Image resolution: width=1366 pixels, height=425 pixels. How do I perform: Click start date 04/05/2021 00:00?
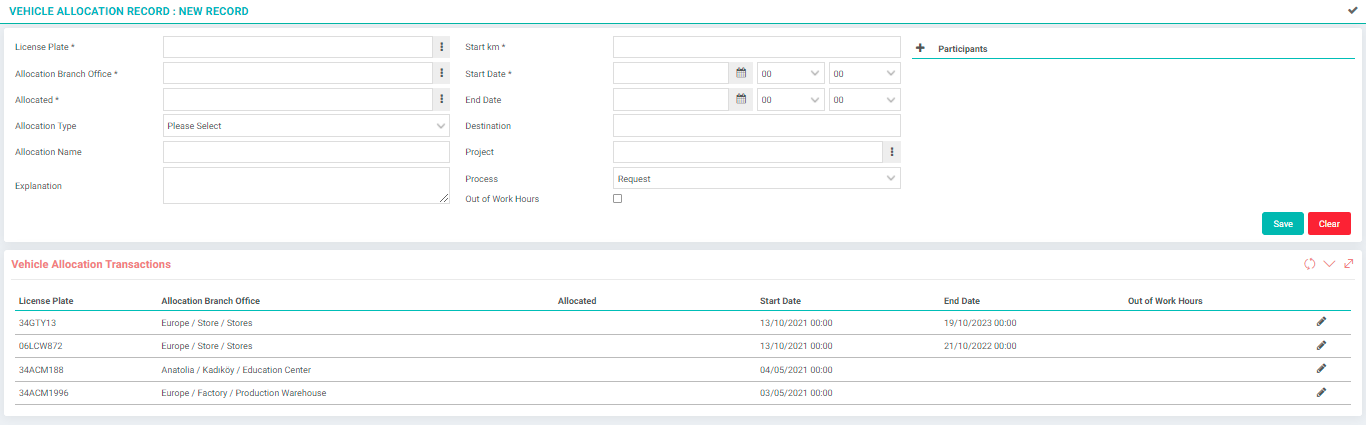[796, 370]
